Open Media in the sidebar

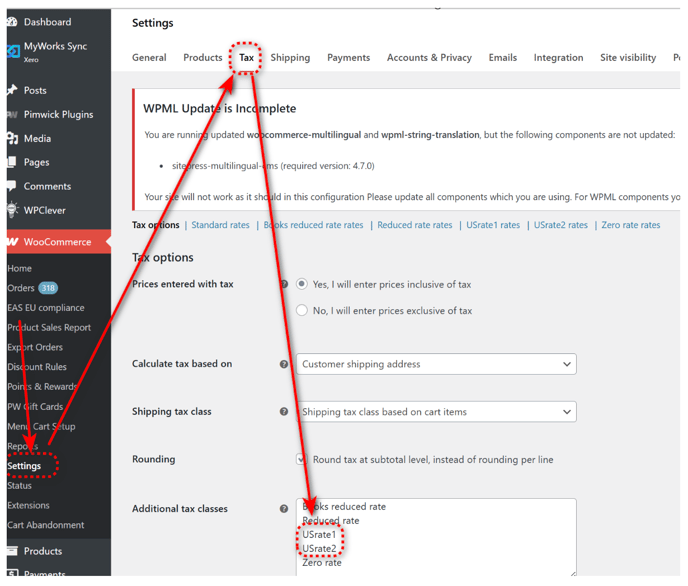click(37, 139)
